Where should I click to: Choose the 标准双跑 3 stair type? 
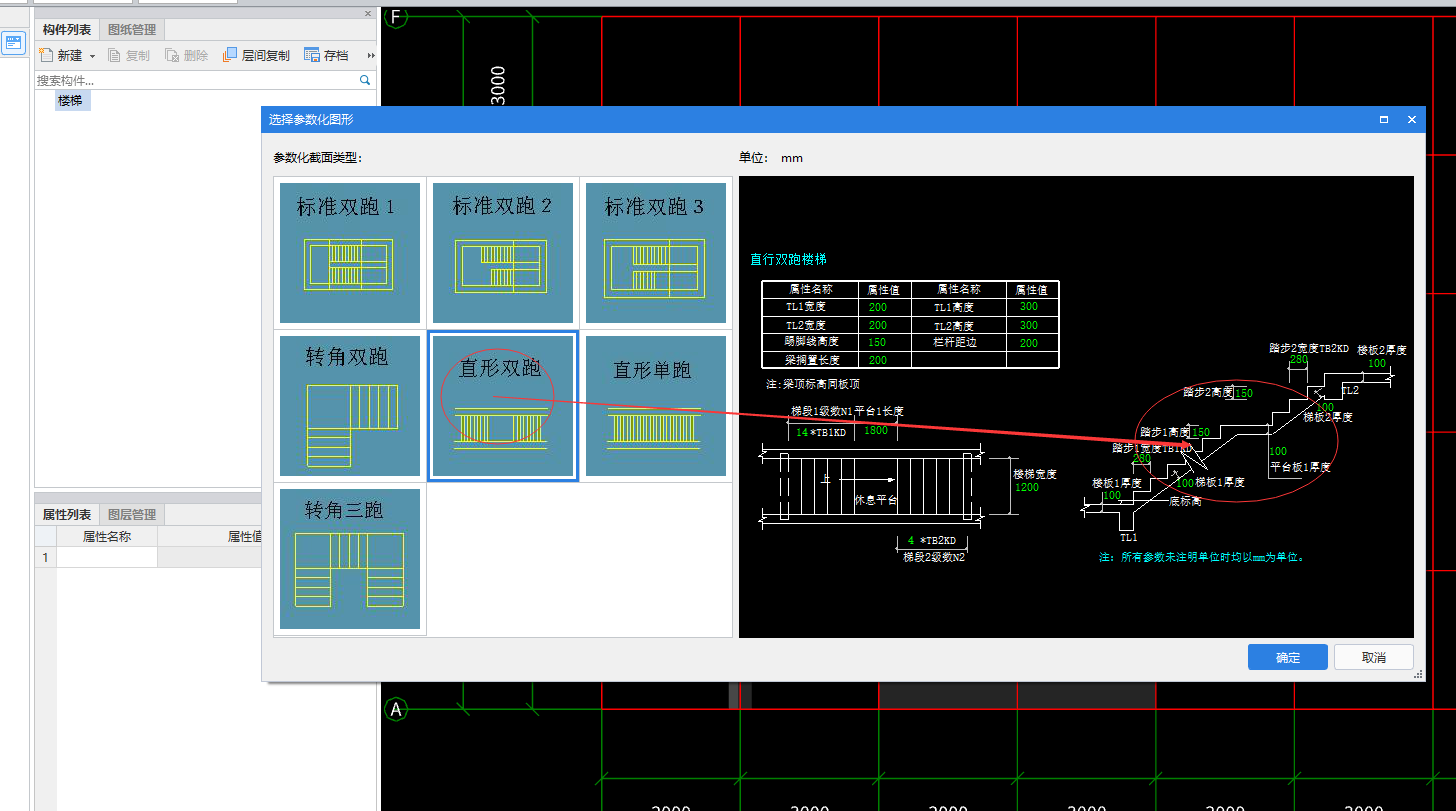656,252
